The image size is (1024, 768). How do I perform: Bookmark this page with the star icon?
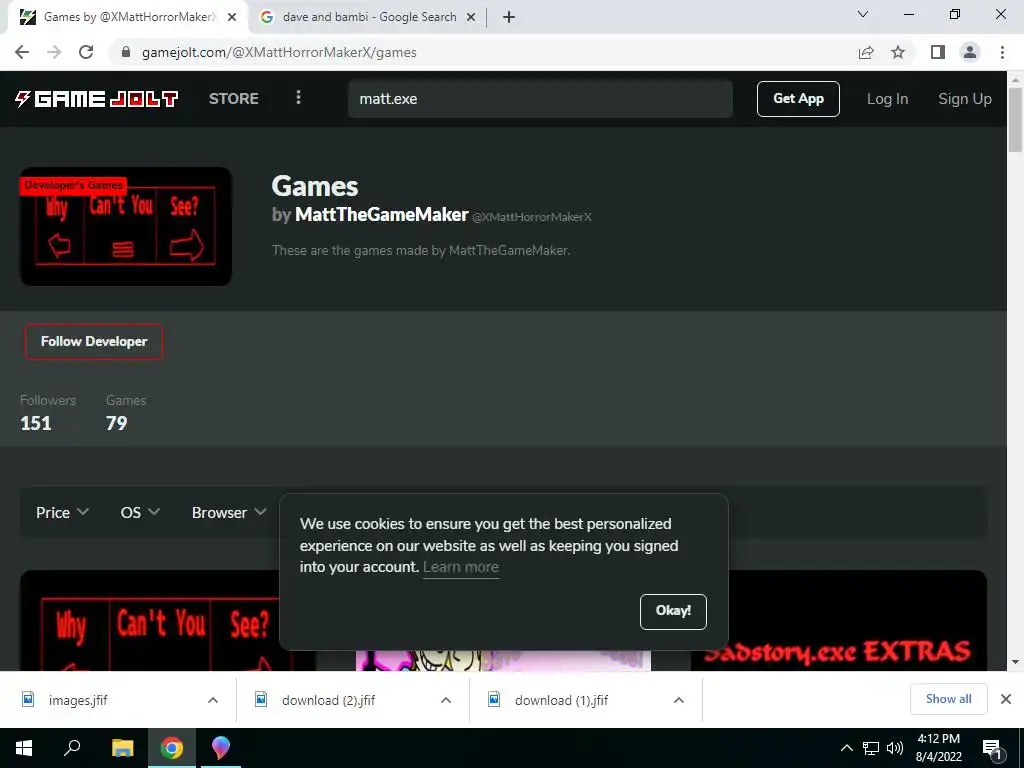(898, 52)
